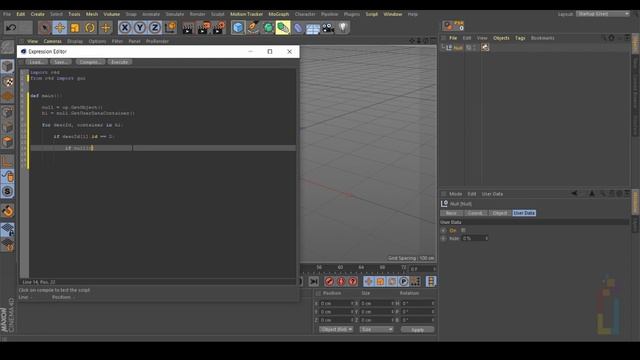Toggle Null visibility dots in Object Manager
This screenshot has width=640, height=360.
(474, 48)
